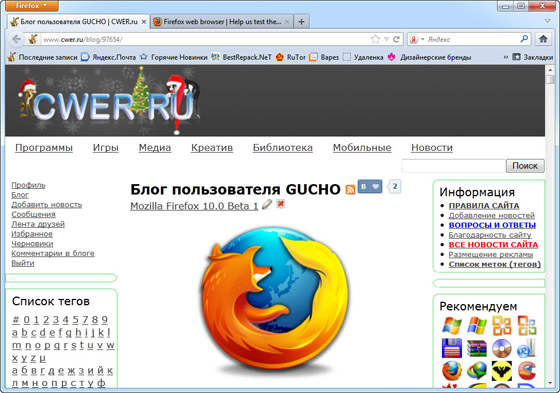Open Яндекс.Почта bookmark
560x393 pixels.
[x=109, y=57]
